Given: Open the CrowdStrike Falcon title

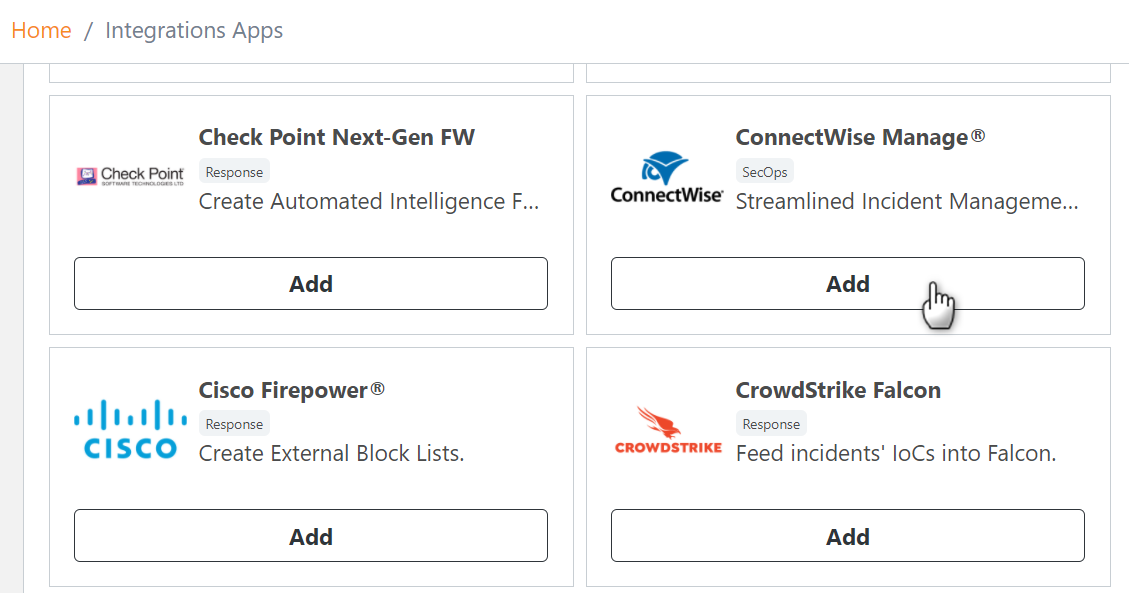Looking at the screenshot, I should pos(838,390).
